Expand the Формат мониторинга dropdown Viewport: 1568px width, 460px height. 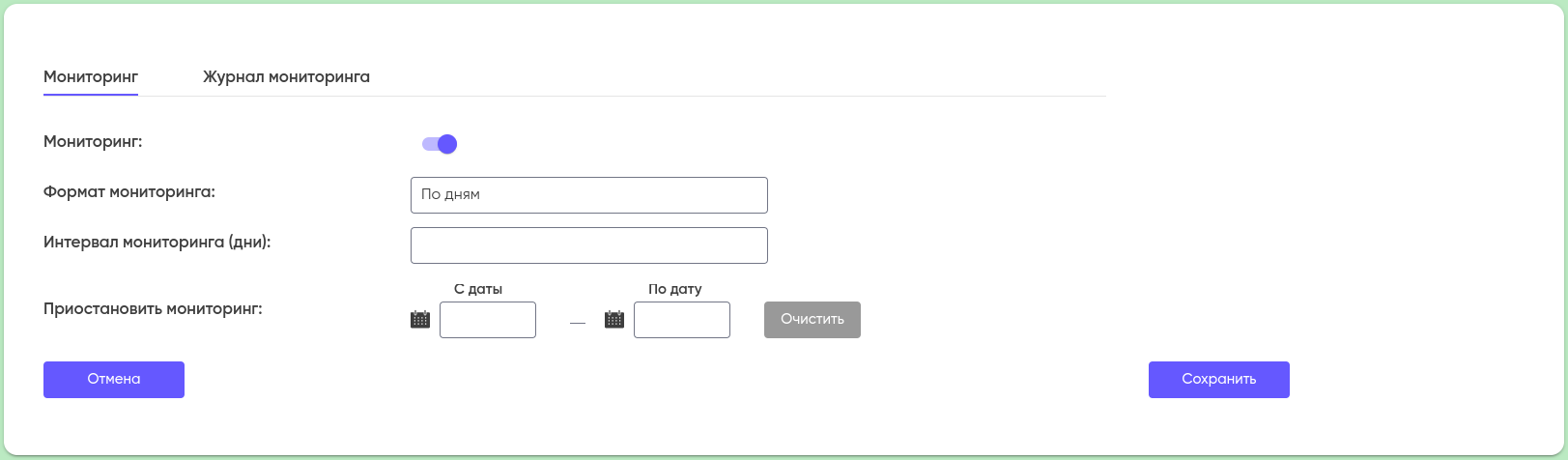(x=588, y=194)
